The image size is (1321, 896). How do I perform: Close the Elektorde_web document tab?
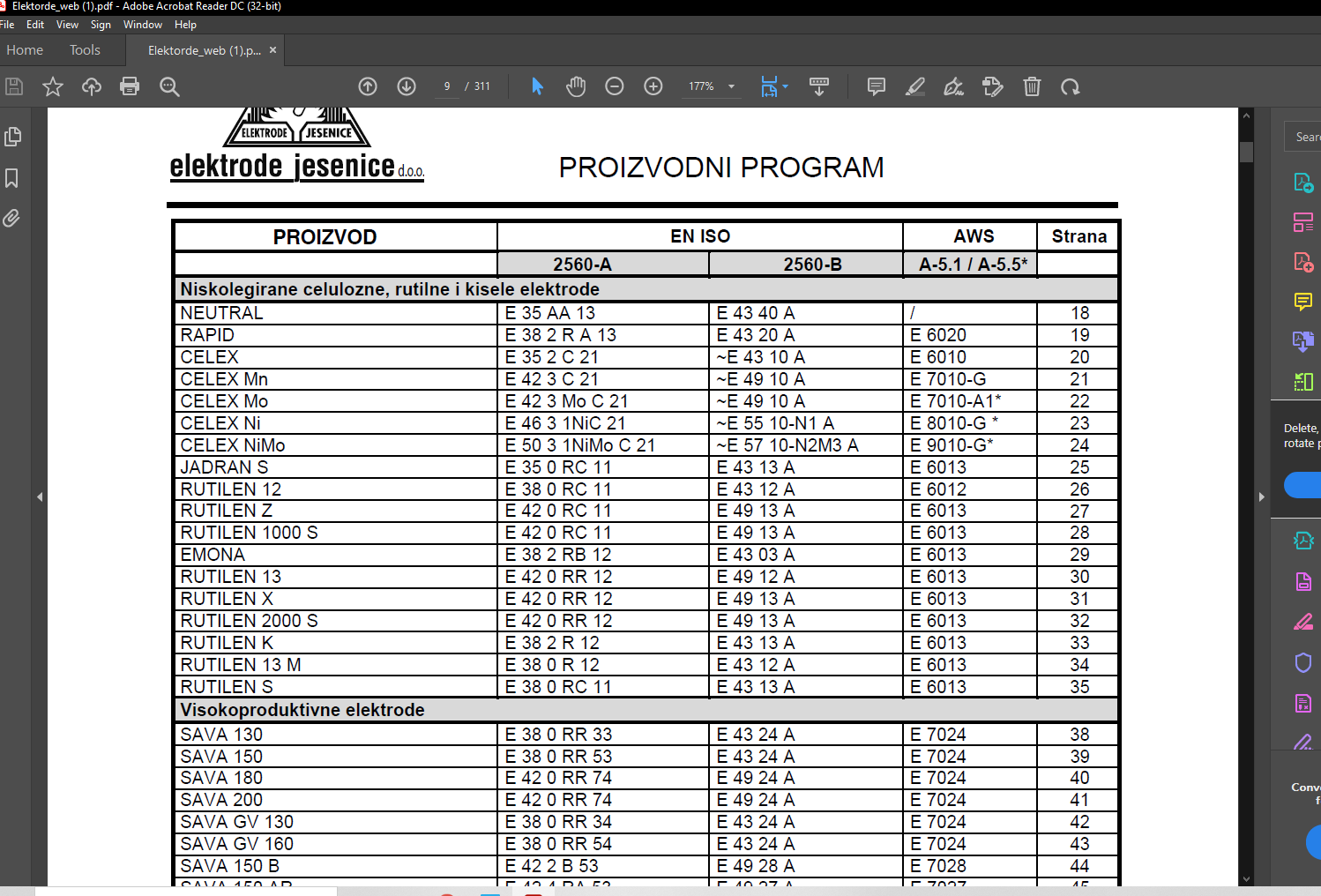[273, 50]
